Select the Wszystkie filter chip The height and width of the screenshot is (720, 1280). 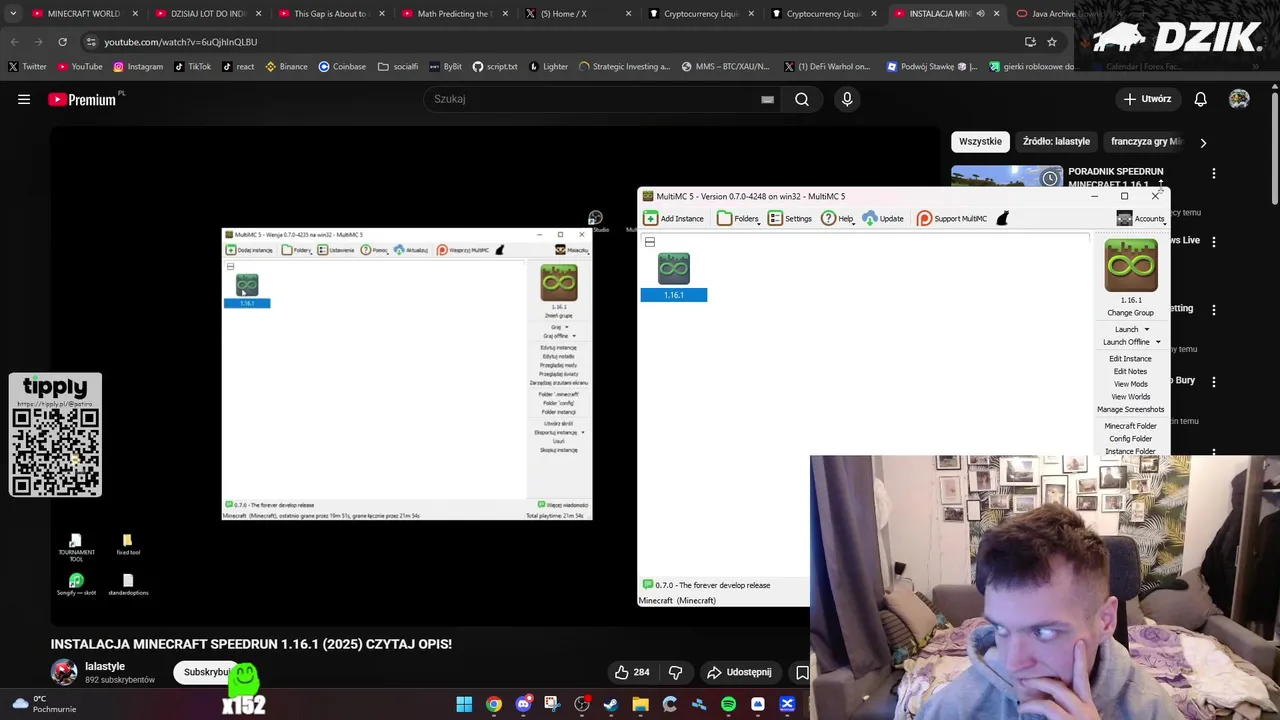[x=980, y=142]
